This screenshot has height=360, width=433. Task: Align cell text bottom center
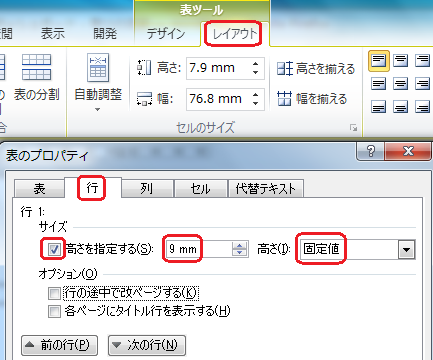click(x=400, y=107)
